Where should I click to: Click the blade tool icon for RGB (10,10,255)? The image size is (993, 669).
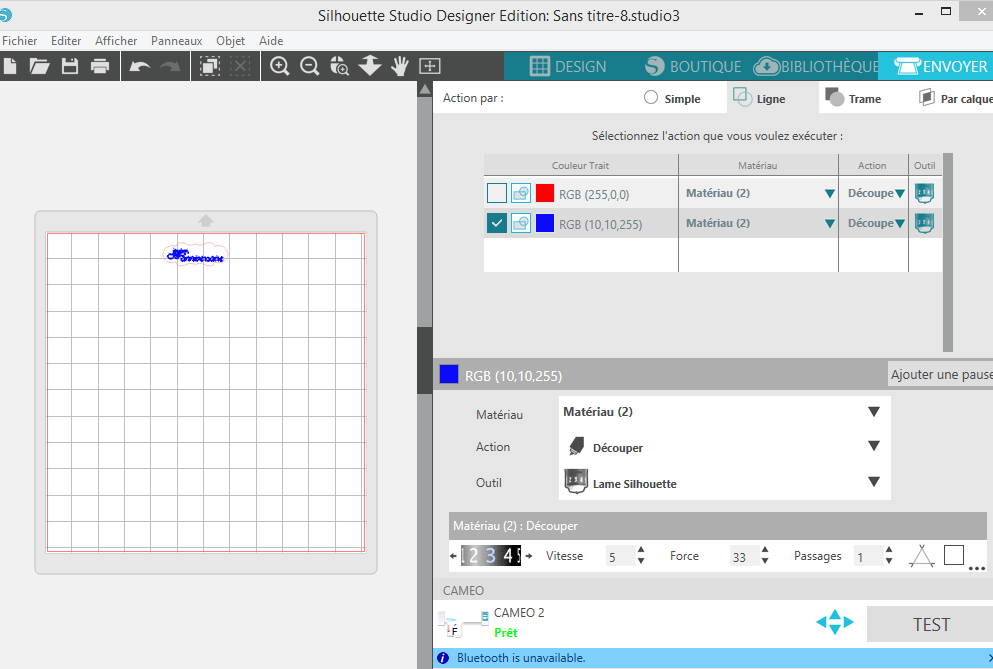pos(925,223)
